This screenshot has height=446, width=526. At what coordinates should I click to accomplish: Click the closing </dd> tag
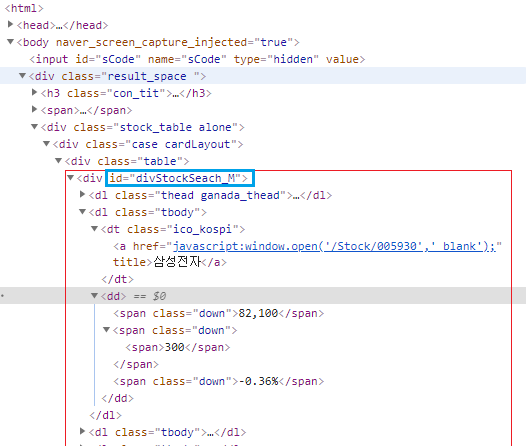pos(118,398)
